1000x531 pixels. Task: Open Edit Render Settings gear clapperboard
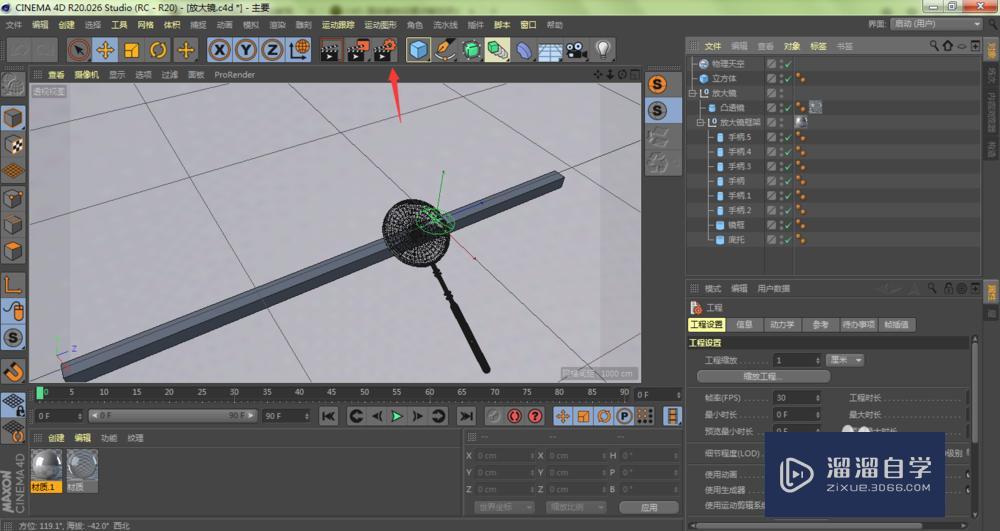click(x=385, y=50)
